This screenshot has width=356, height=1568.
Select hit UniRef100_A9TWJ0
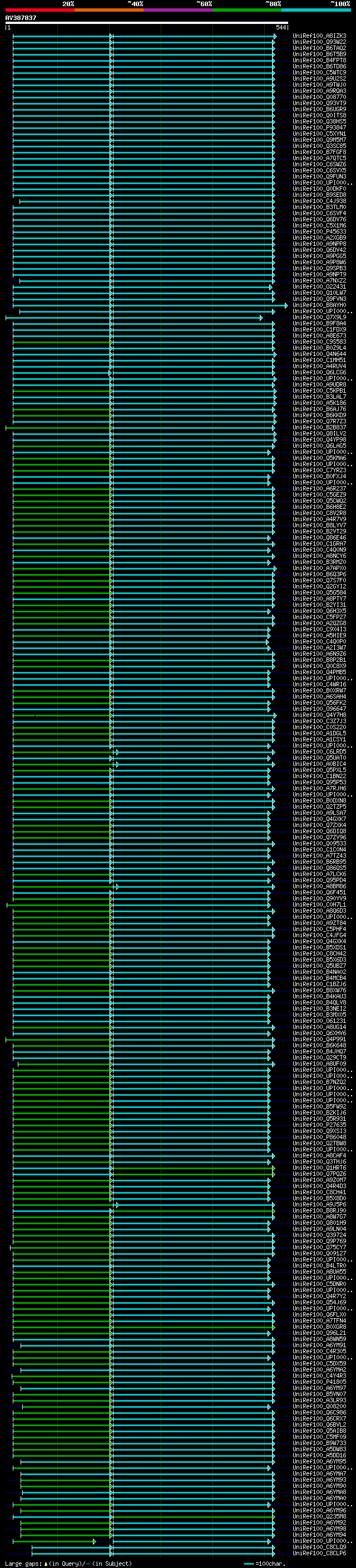pos(319,85)
